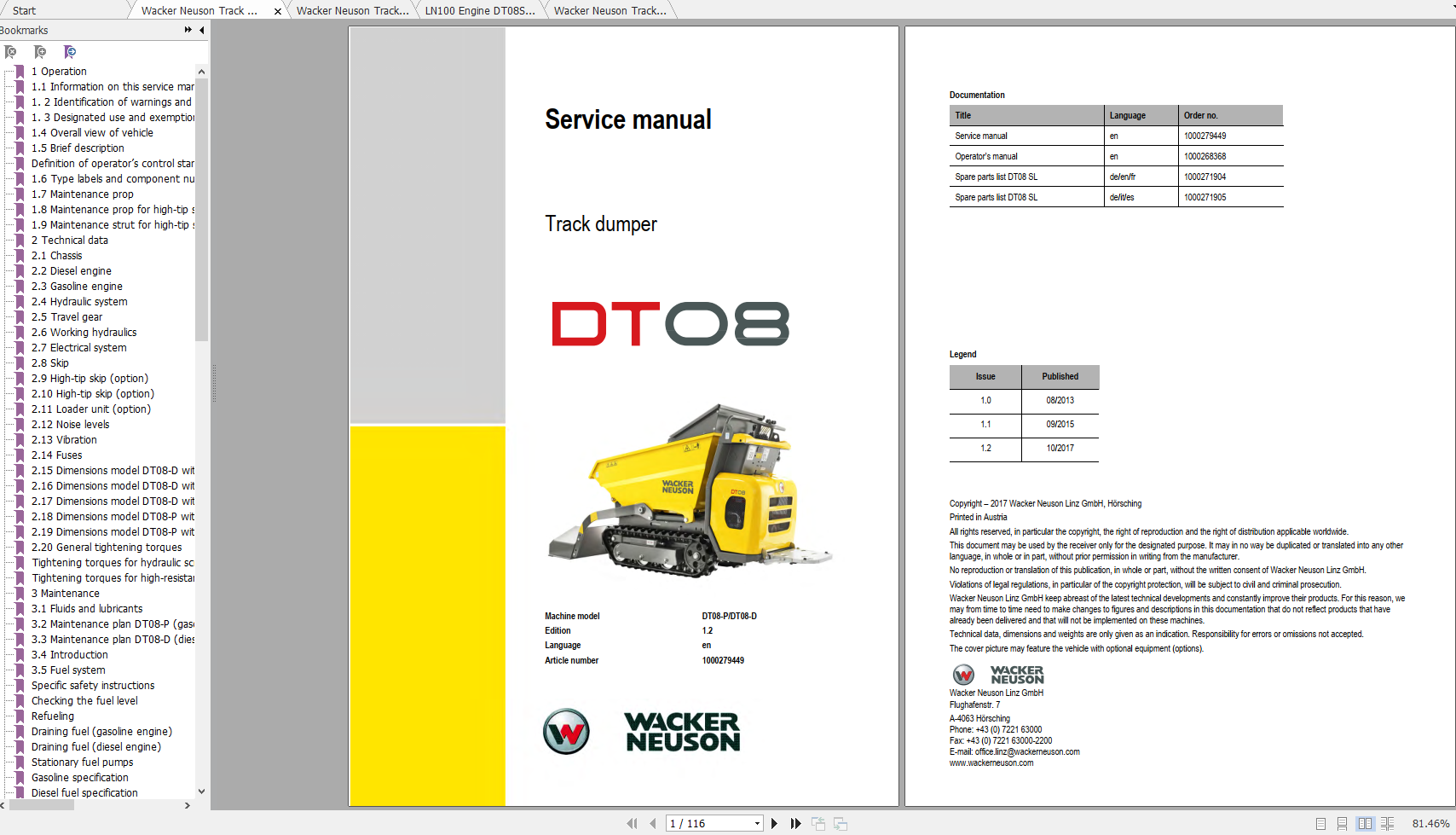Screen dimensions: 1456x835
Task: Open bookmark 2.7 Electrical system
Action: click(79, 348)
